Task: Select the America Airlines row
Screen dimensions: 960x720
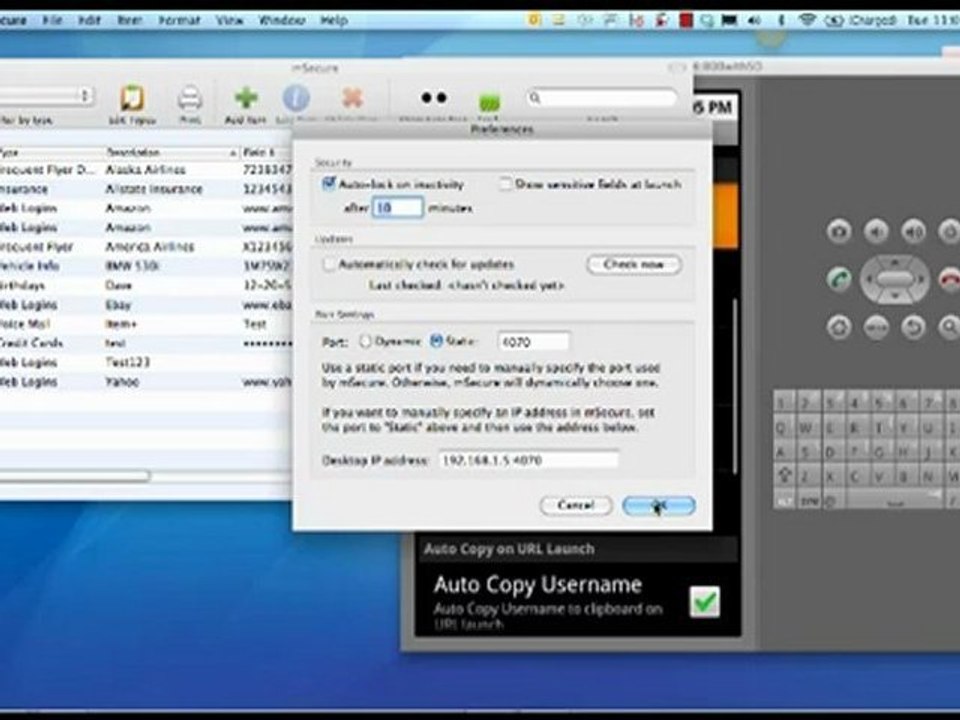Action: (146, 247)
